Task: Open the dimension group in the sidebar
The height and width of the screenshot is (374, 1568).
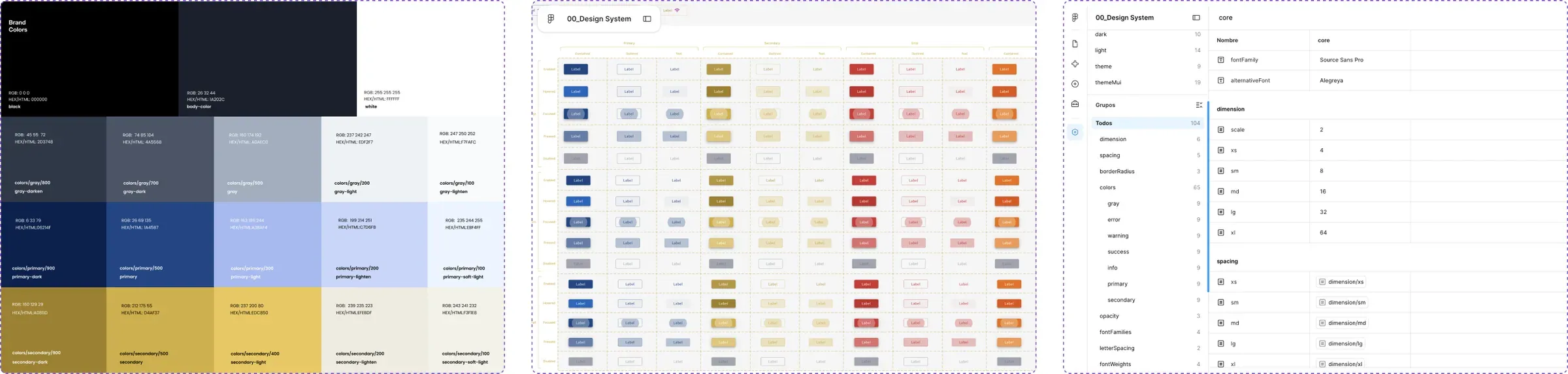Action: [1148, 139]
